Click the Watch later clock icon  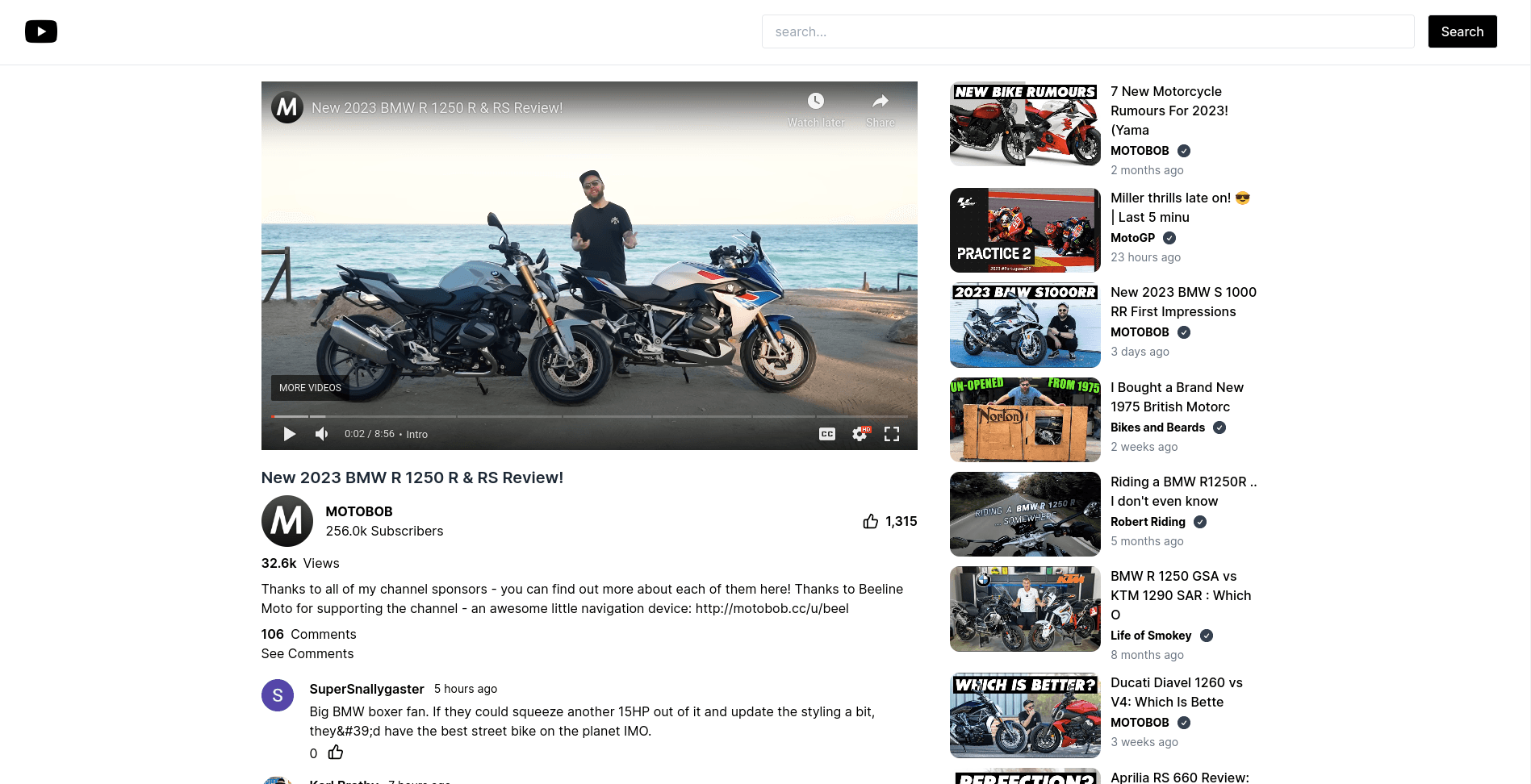click(x=816, y=101)
